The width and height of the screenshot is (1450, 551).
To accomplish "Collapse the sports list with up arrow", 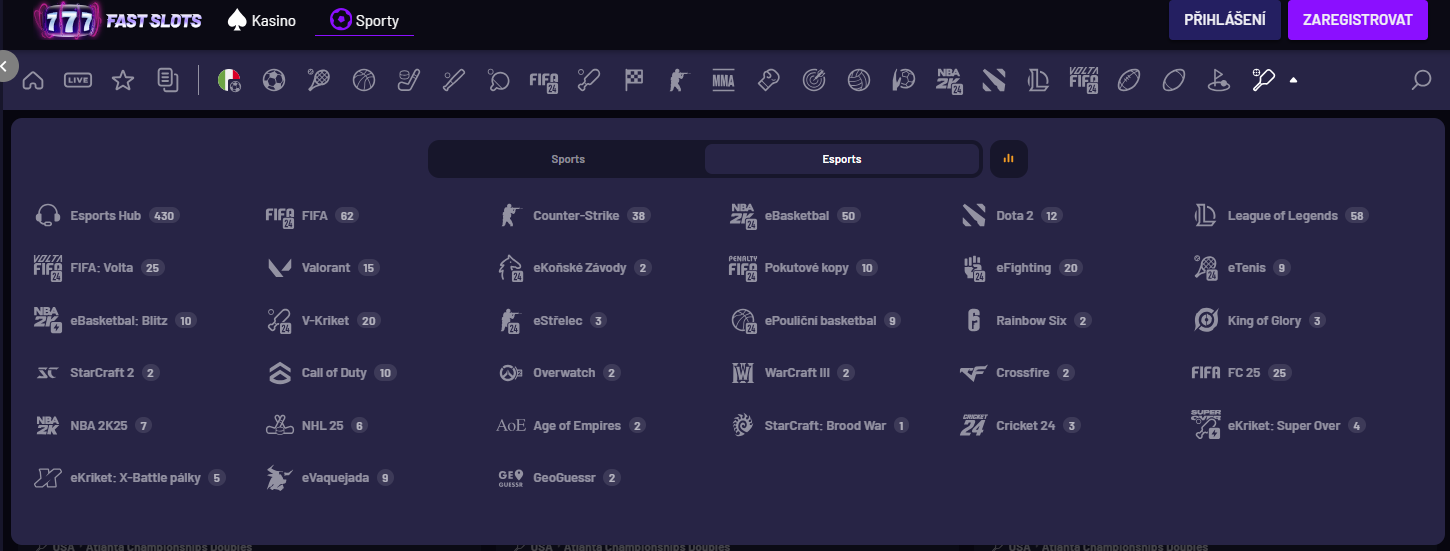I will click(x=1293, y=81).
